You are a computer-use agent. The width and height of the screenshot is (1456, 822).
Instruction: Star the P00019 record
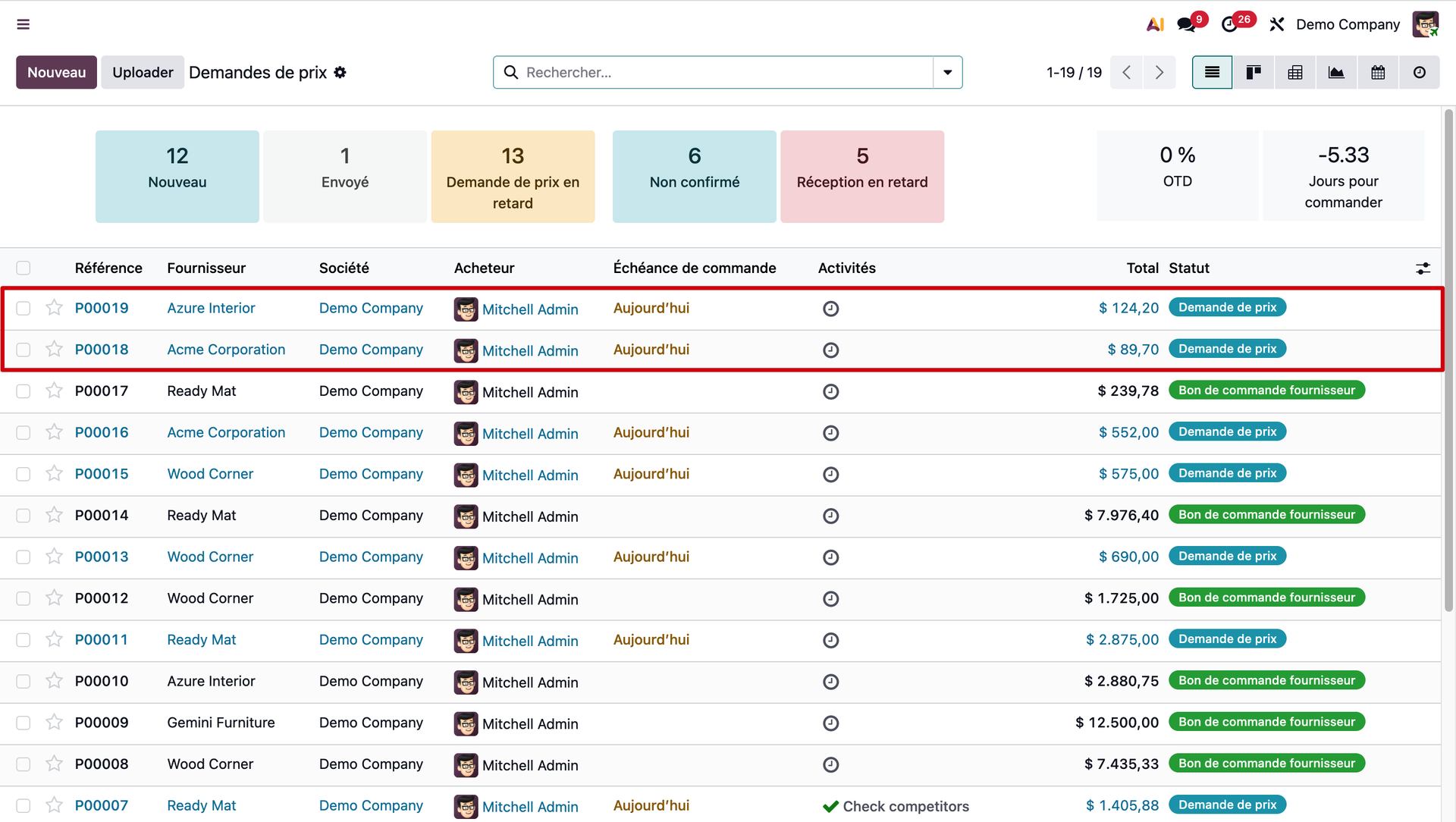(x=54, y=308)
